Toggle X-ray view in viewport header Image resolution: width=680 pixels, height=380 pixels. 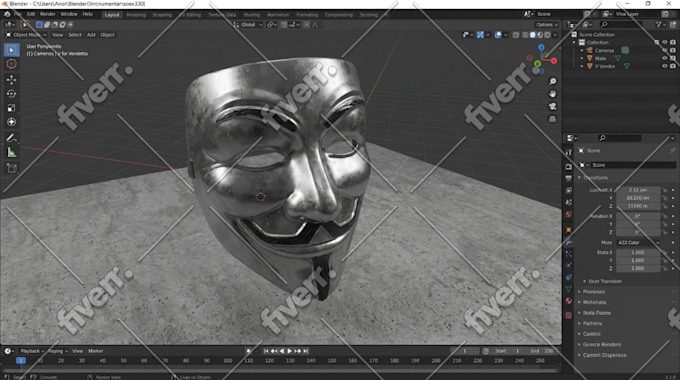(515, 35)
